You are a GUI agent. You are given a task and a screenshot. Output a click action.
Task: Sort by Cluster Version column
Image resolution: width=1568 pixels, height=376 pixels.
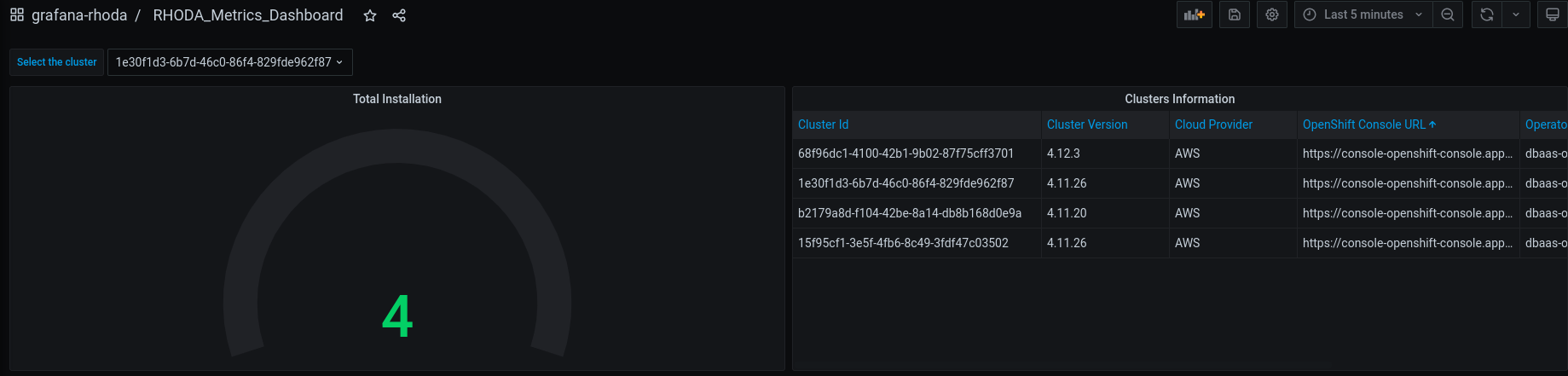click(1087, 124)
